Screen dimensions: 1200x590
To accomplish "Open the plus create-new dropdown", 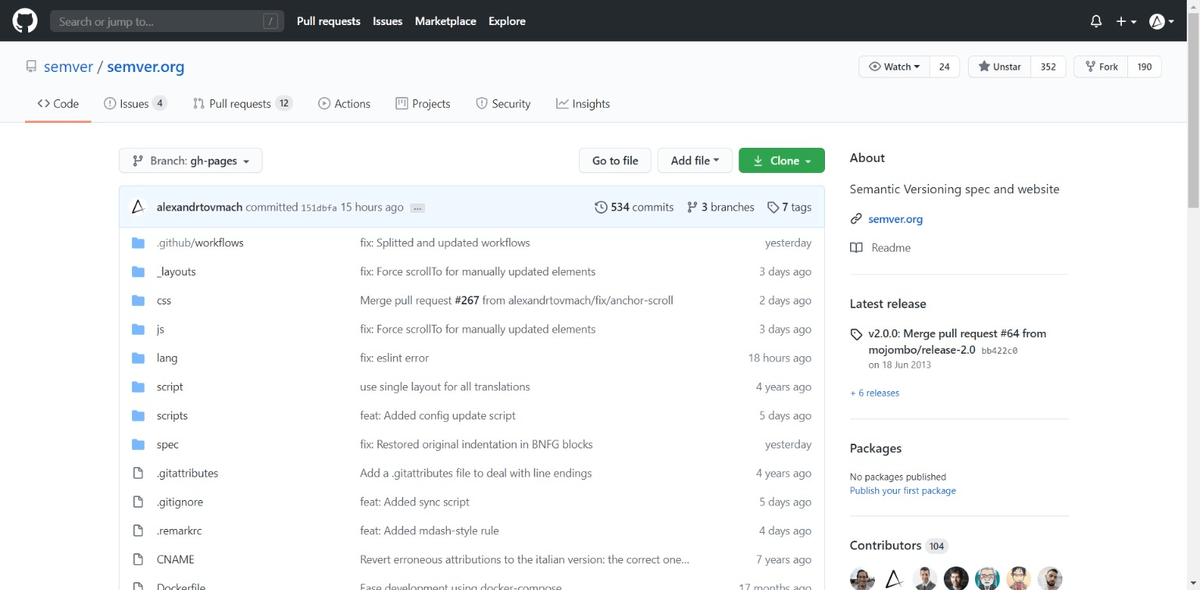I will click(x=1126, y=21).
